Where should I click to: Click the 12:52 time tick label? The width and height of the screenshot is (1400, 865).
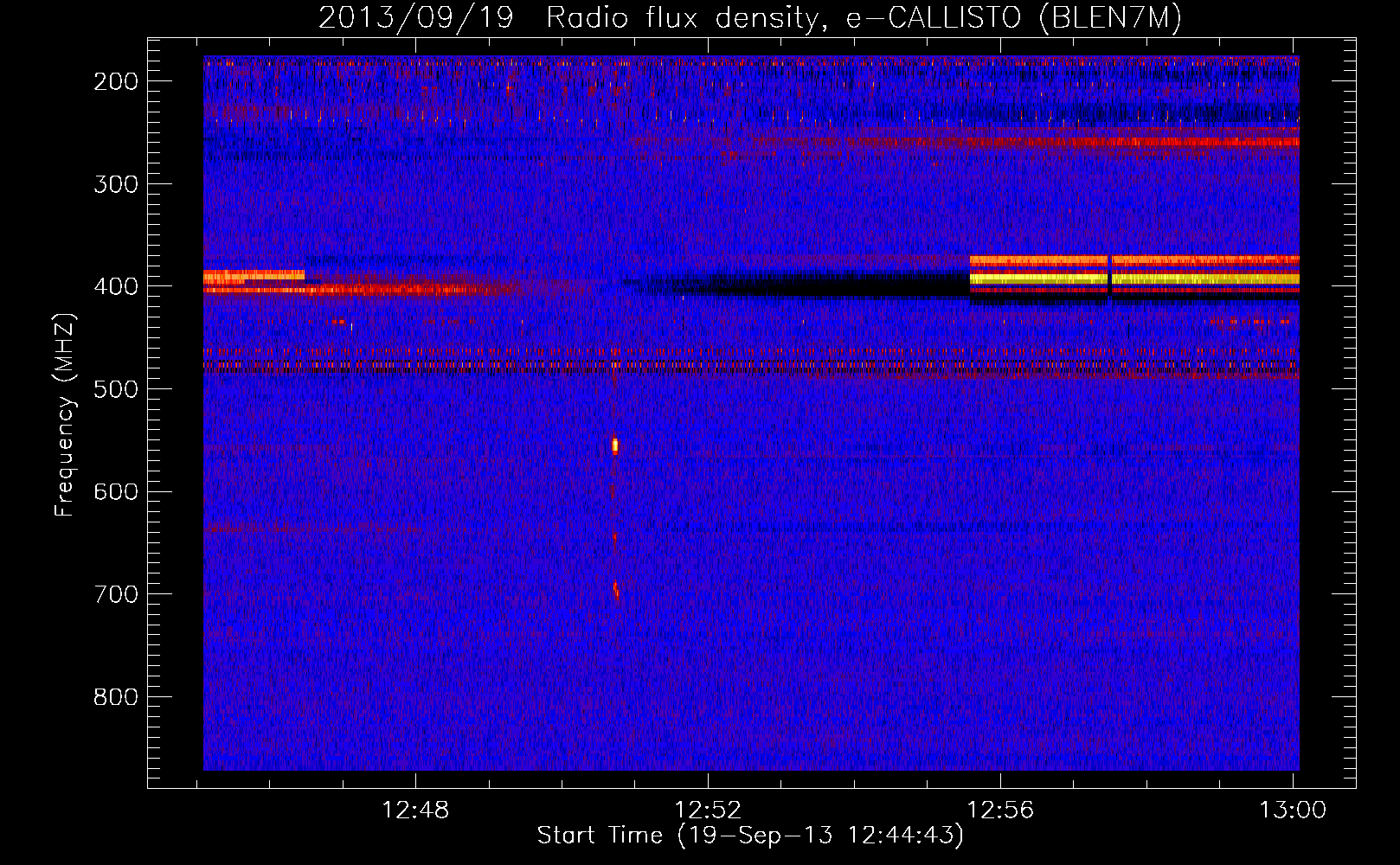pos(708,811)
